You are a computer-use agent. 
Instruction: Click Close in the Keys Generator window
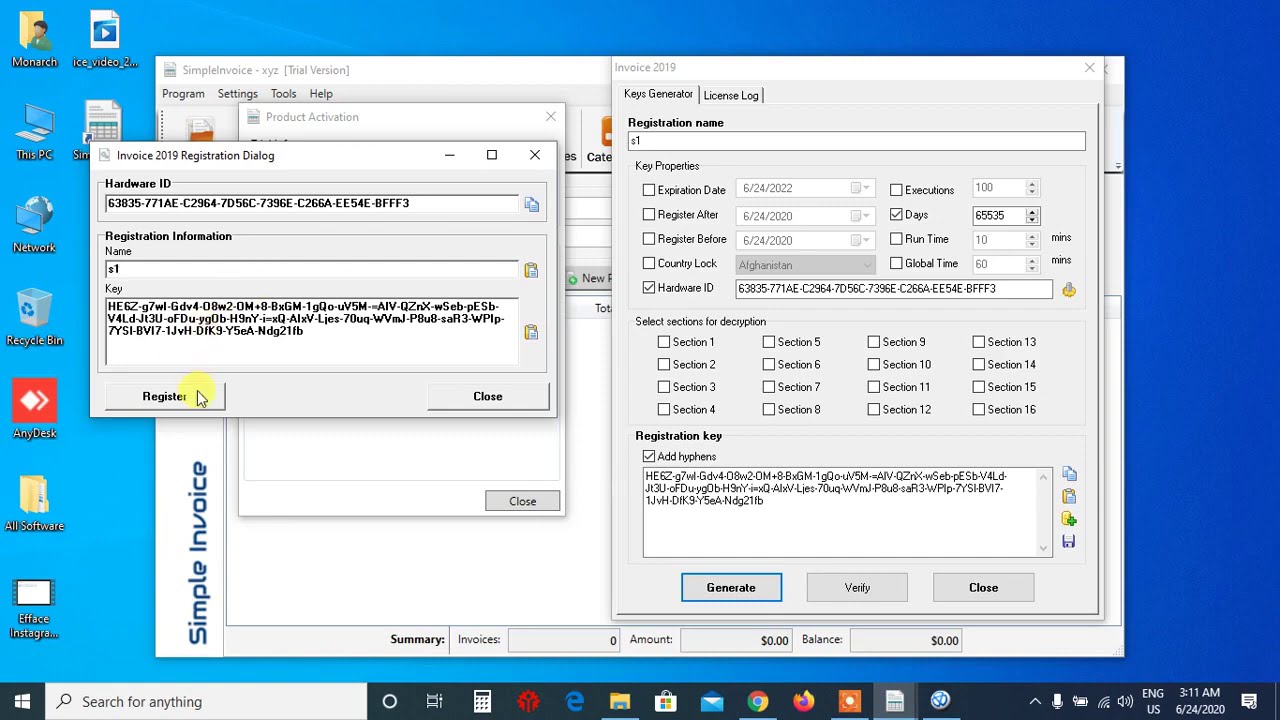click(x=983, y=588)
